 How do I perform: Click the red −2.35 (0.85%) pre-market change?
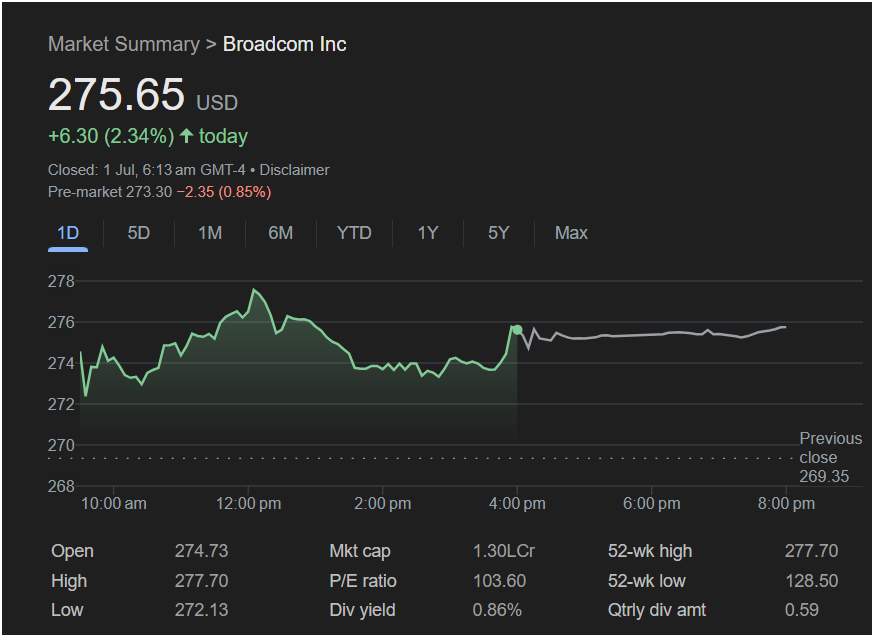(224, 192)
